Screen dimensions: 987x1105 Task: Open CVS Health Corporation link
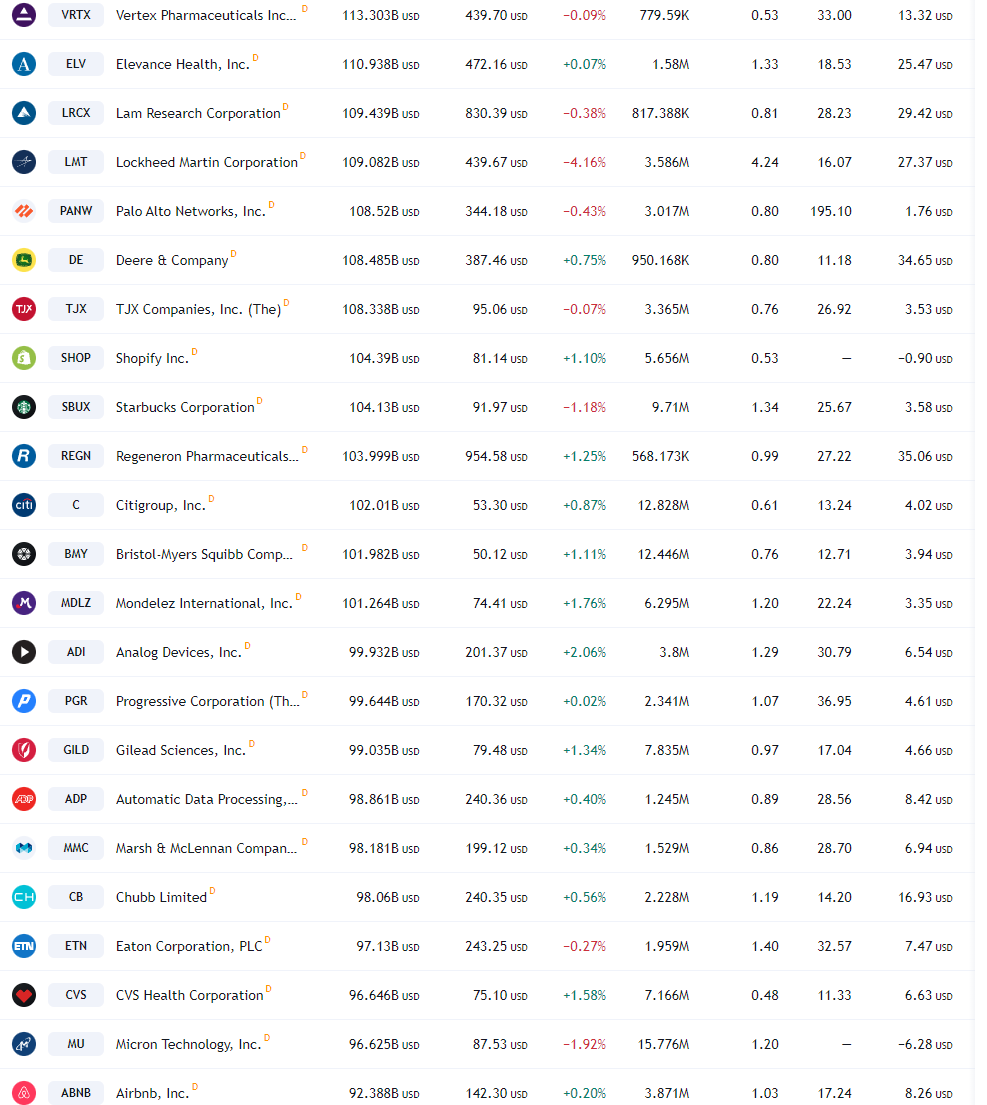click(190, 995)
